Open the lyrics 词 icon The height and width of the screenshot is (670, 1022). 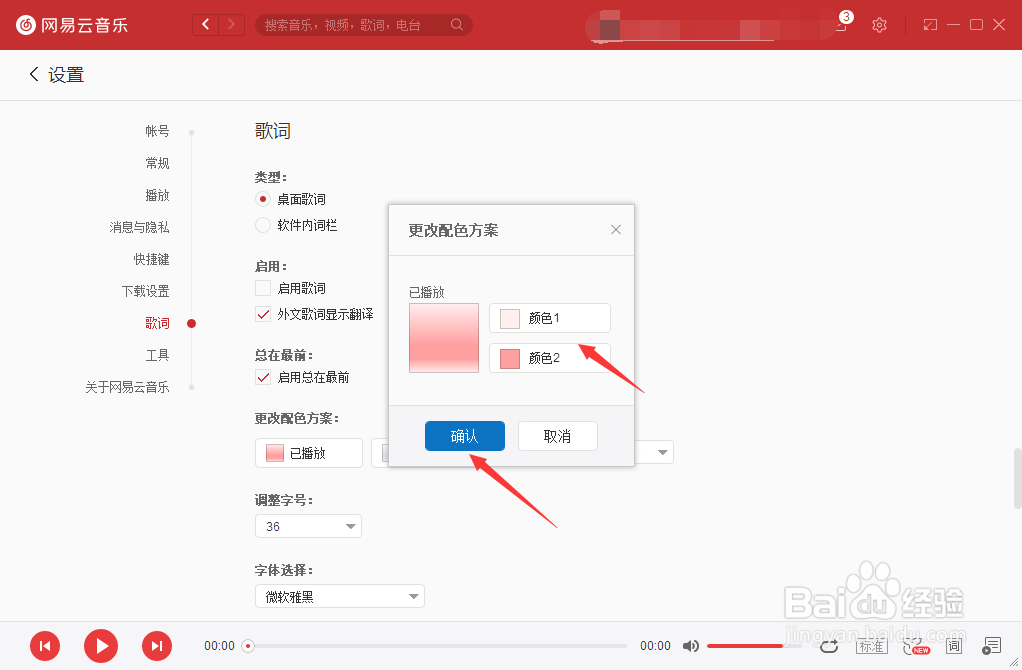coord(954,646)
